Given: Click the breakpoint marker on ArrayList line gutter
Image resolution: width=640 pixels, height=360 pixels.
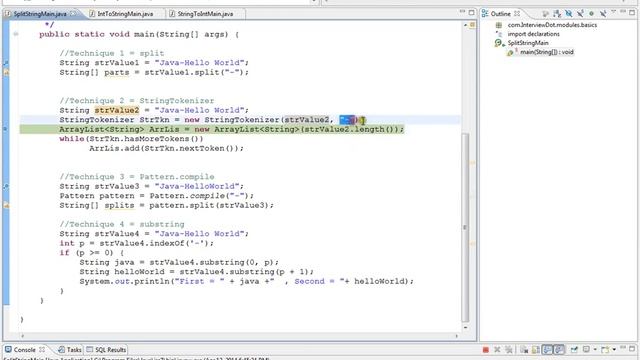Looking at the screenshot, I should pos(5,129).
